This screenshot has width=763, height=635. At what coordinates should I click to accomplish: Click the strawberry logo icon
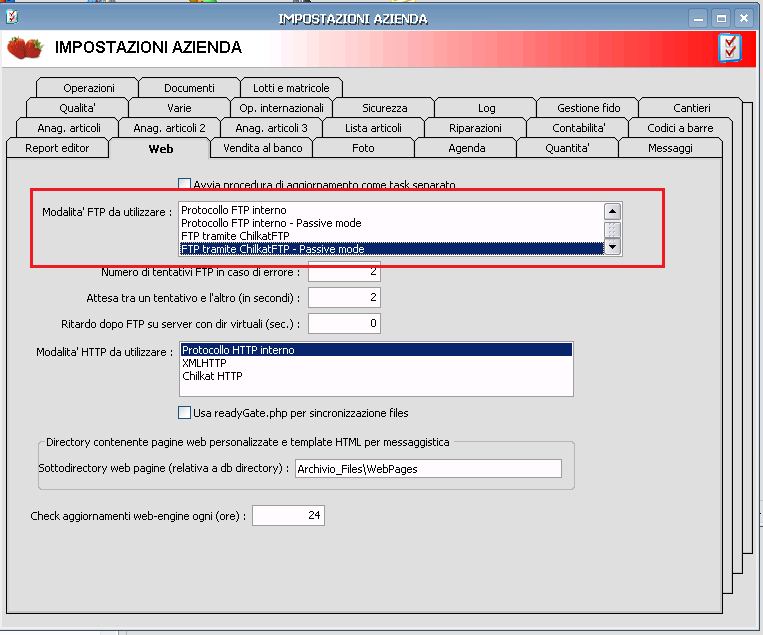[25, 48]
